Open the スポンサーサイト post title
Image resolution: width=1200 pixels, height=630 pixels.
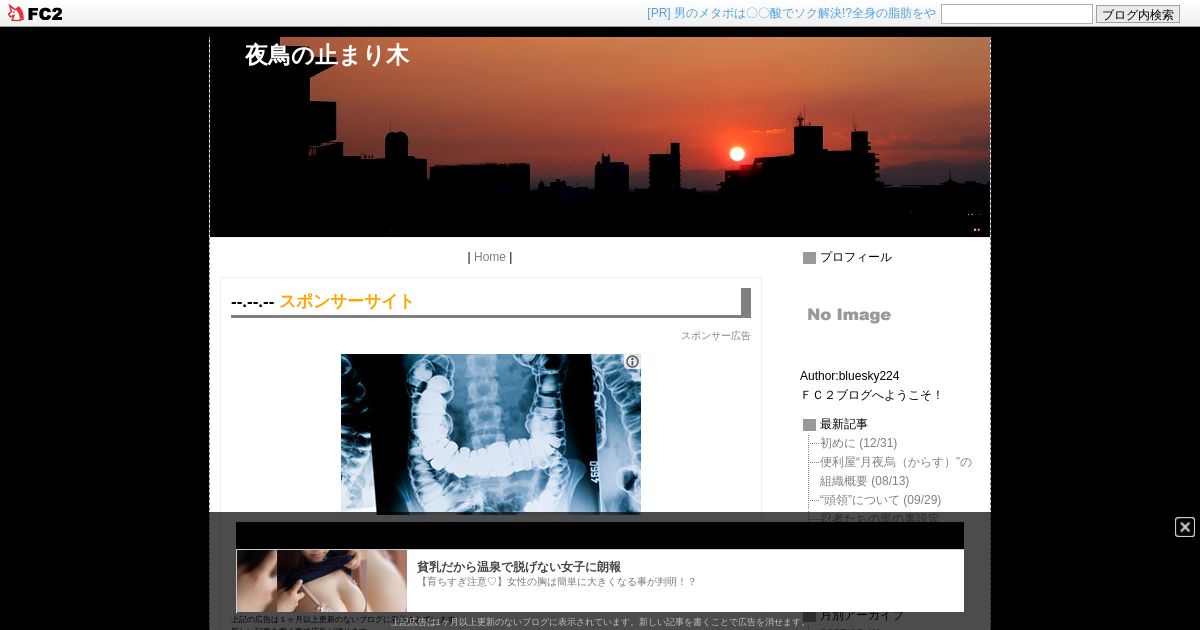point(346,301)
